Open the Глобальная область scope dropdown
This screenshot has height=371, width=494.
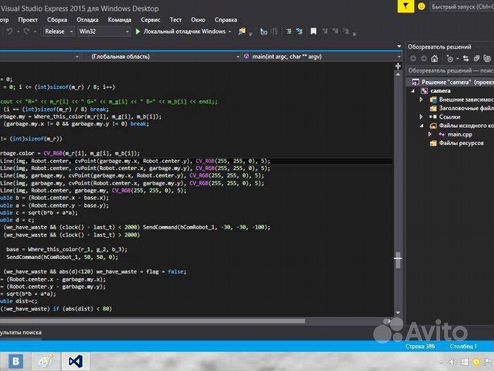click(x=160, y=57)
